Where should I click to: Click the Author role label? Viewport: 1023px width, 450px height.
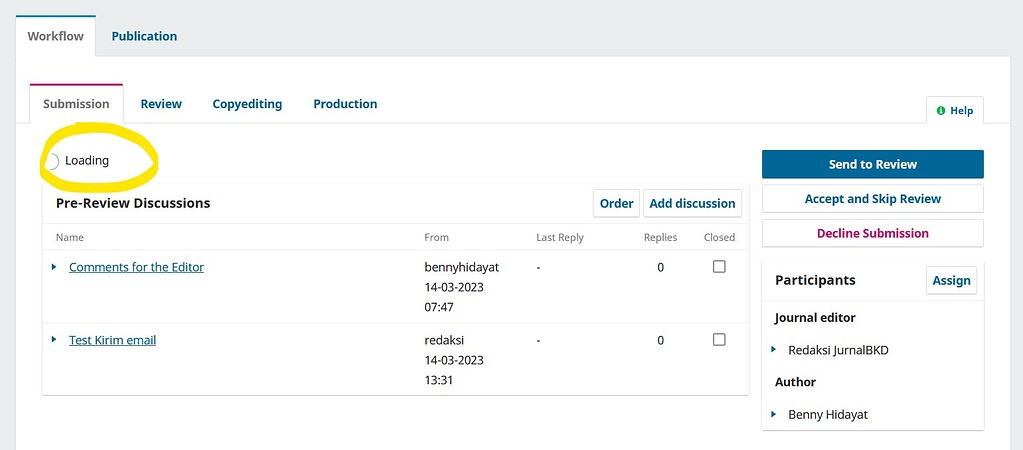795,382
